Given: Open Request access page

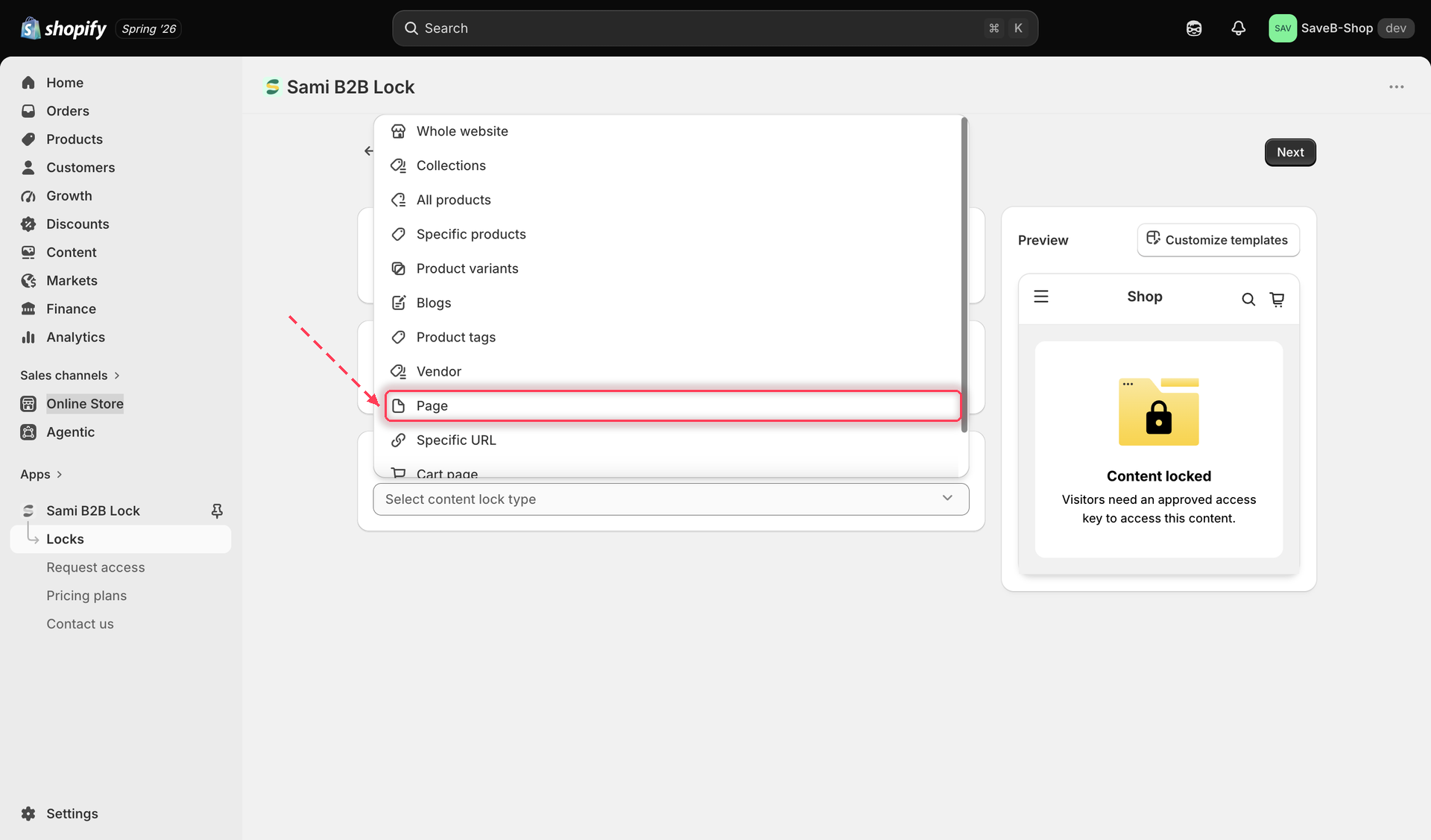Looking at the screenshot, I should coord(95,567).
